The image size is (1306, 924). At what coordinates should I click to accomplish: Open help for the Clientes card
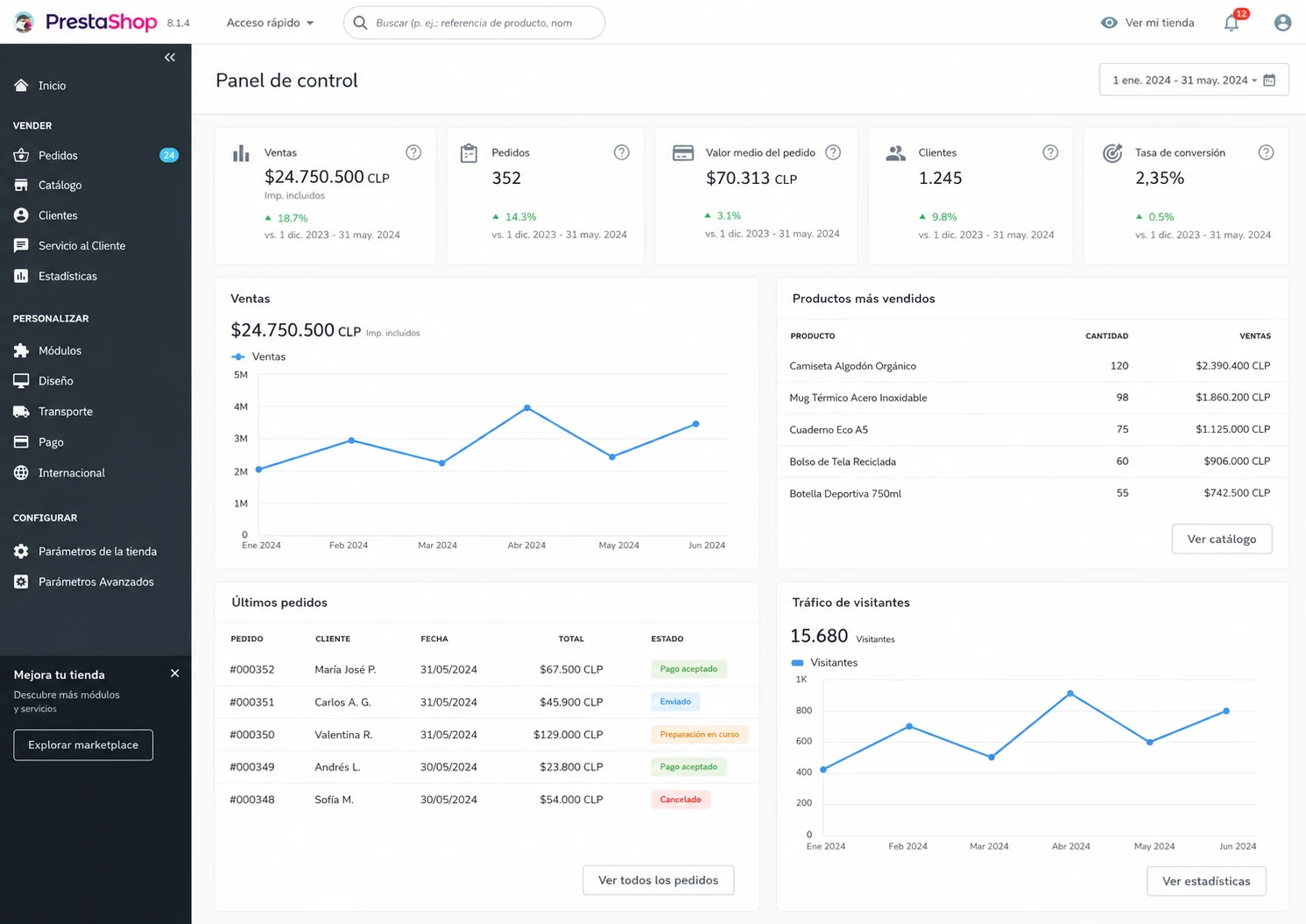1050,152
